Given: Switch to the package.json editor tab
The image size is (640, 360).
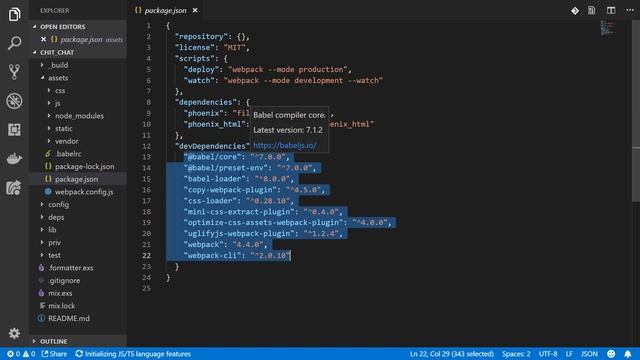Looking at the screenshot, I should click(x=165, y=10).
